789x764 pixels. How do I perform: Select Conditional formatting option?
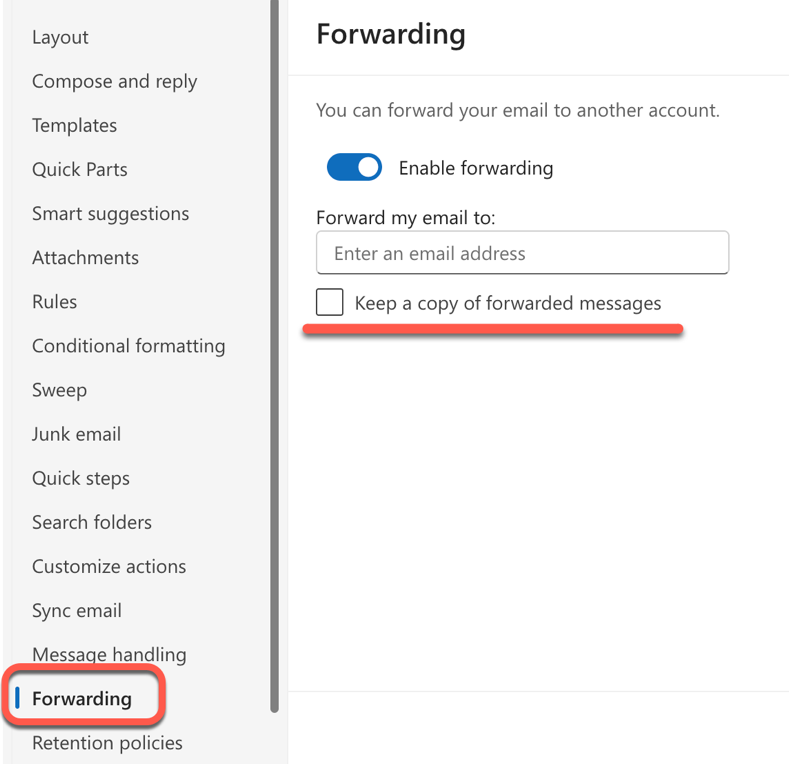click(x=128, y=345)
